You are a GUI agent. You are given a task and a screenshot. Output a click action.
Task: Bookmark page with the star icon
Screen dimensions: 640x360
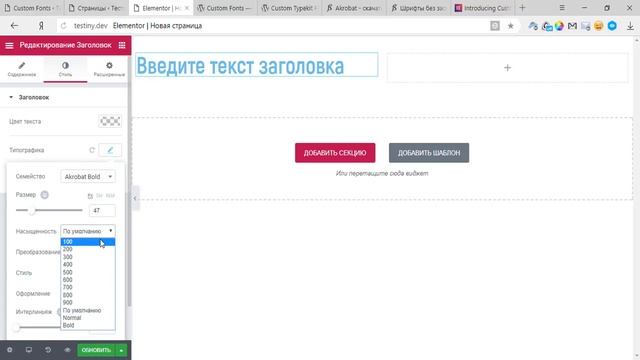point(510,26)
